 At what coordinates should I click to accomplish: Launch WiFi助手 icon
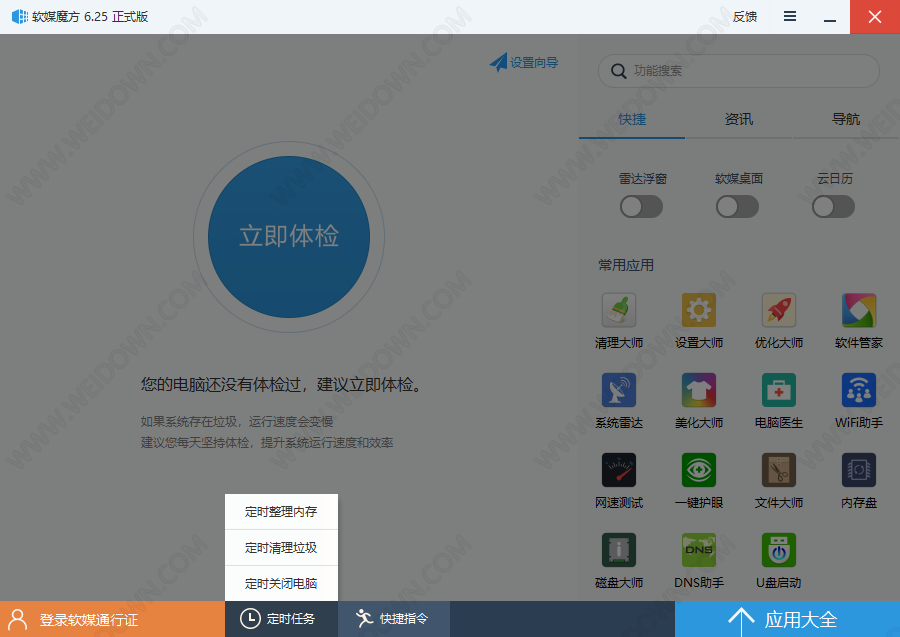859,390
